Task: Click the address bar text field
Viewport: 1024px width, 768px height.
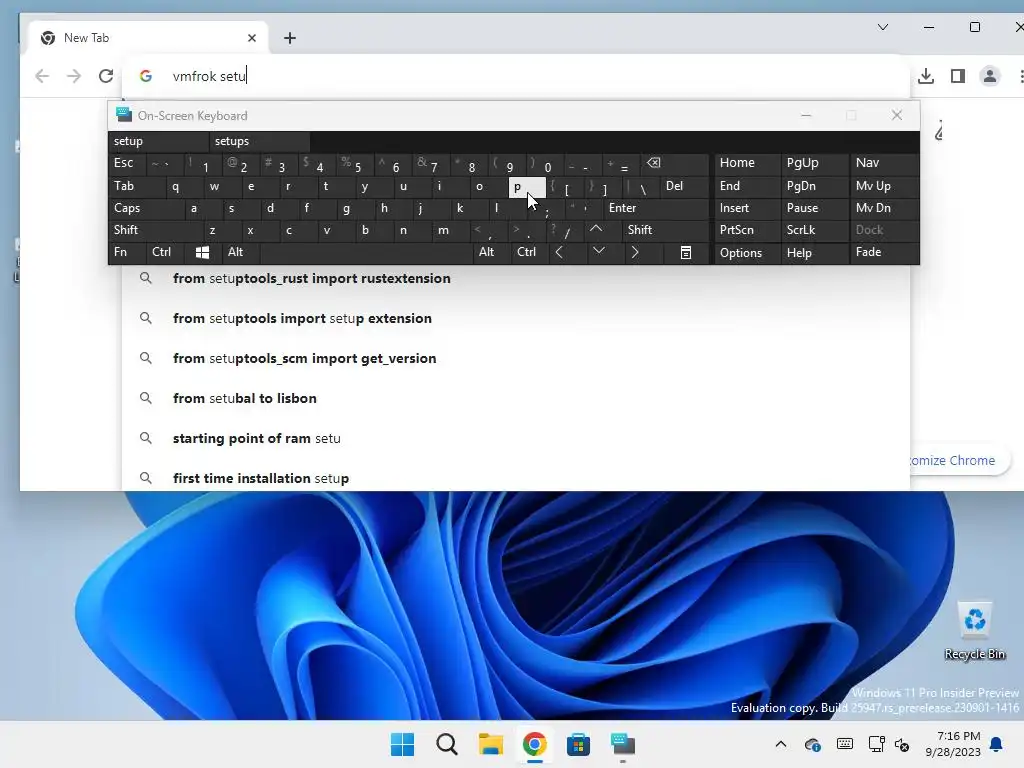Action: [x=516, y=76]
